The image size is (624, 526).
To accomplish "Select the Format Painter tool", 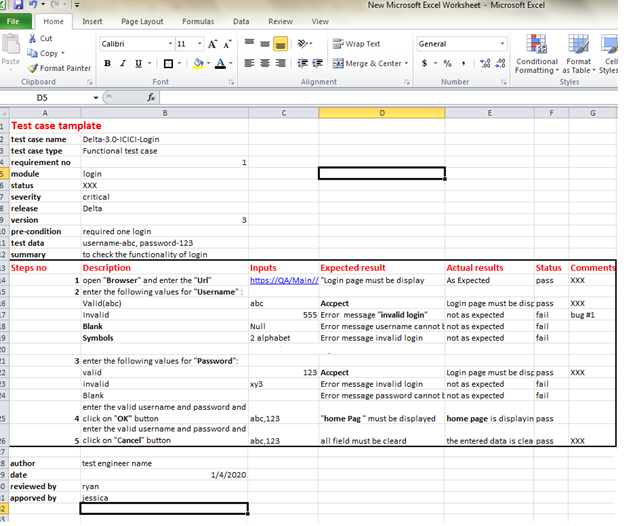I will [60, 68].
